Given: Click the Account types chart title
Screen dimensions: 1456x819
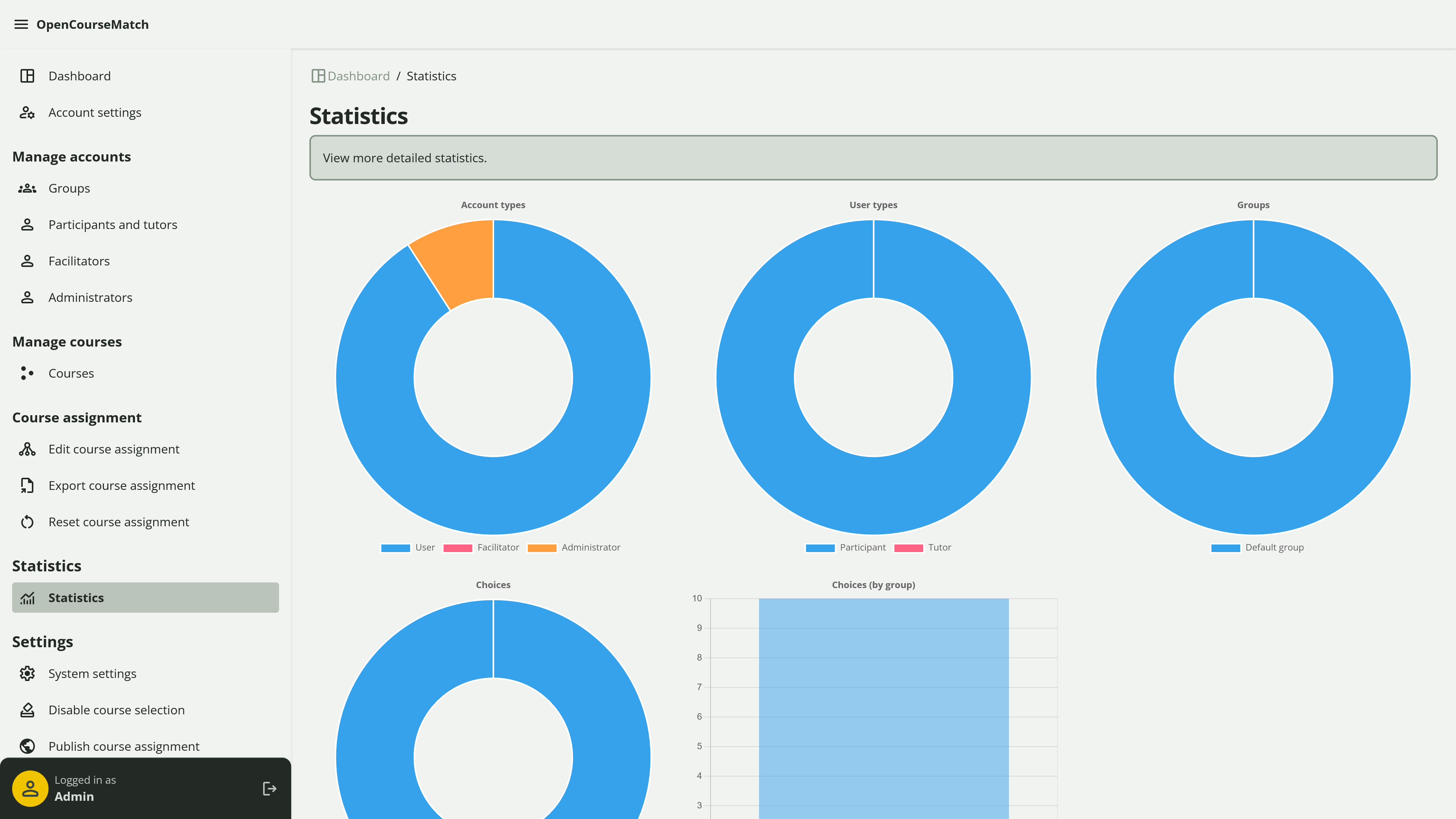Looking at the screenshot, I should coord(493,205).
